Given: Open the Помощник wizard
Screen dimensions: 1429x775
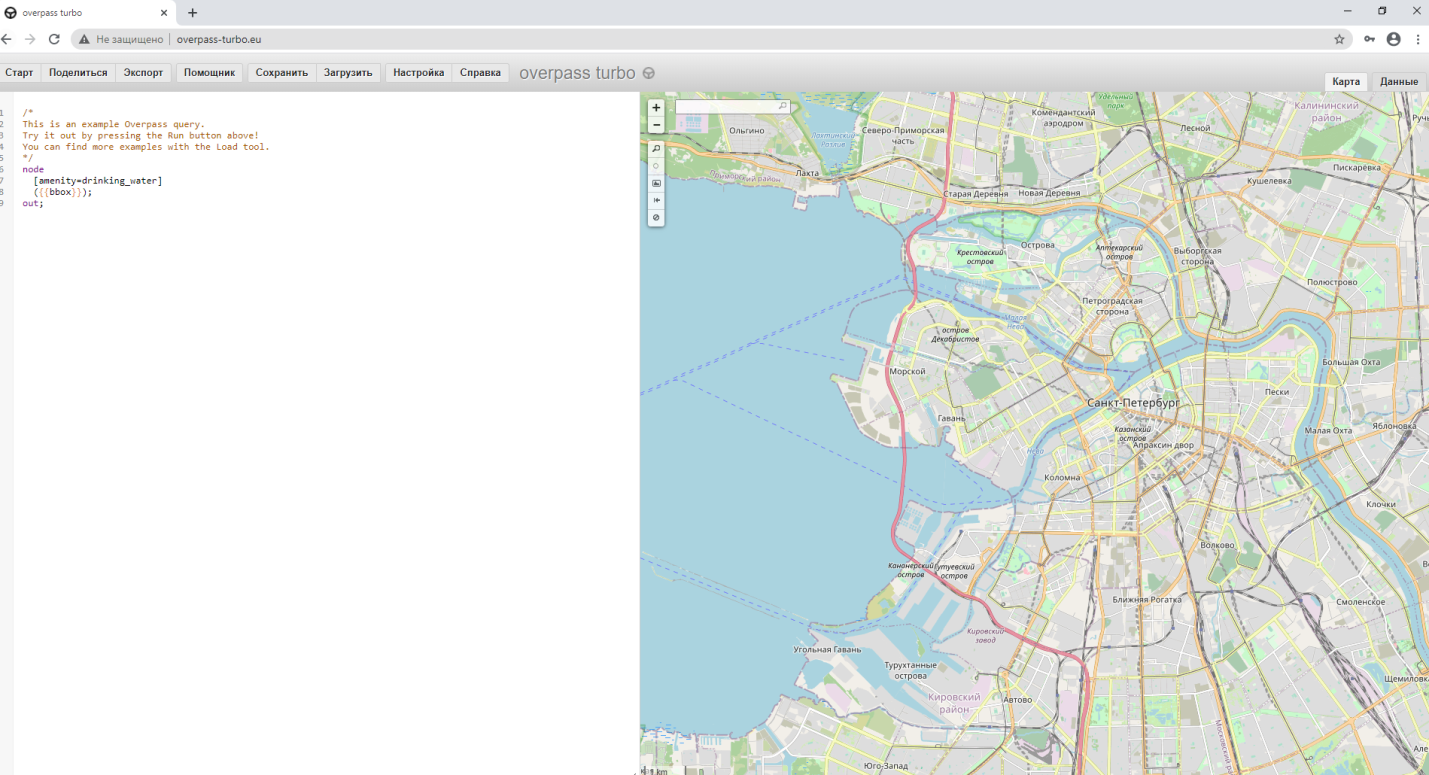Looking at the screenshot, I should click(x=209, y=73).
